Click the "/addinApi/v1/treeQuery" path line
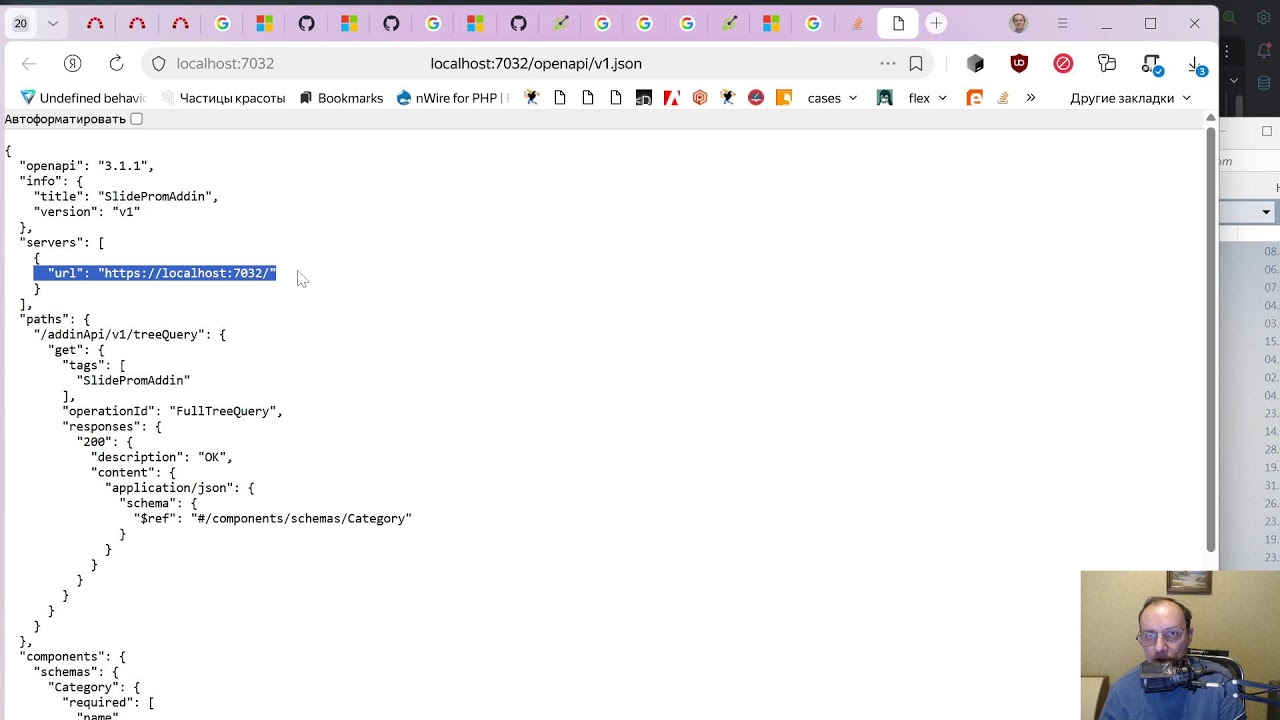Screen dimensions: 1280x720 (x=129, y=335)
